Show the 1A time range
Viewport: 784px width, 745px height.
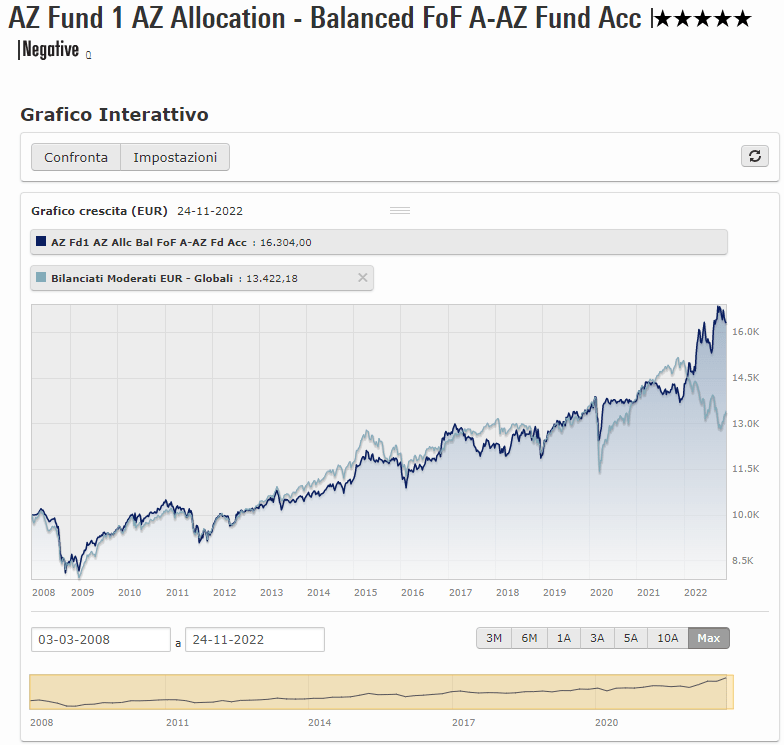563,638
